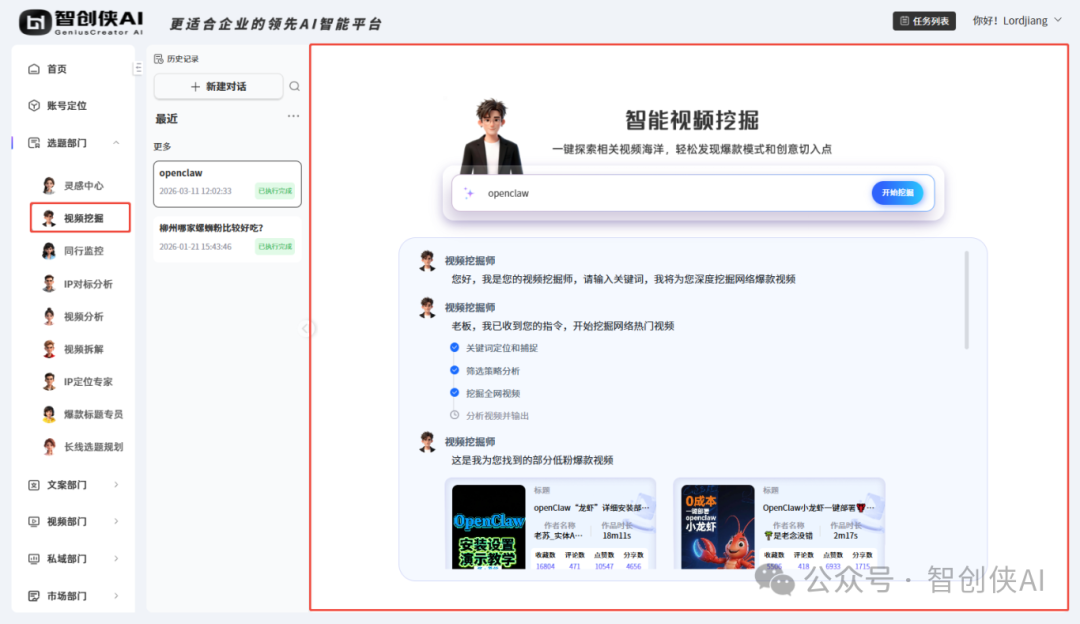Collapse the history panel arrow
Screen dimensions: 1080x624
coord(306,329)
